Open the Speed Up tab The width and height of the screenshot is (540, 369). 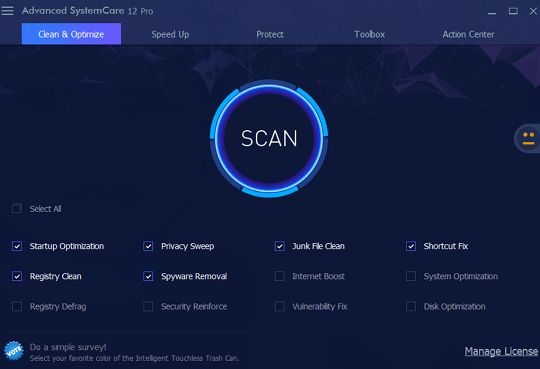(170, 34)
